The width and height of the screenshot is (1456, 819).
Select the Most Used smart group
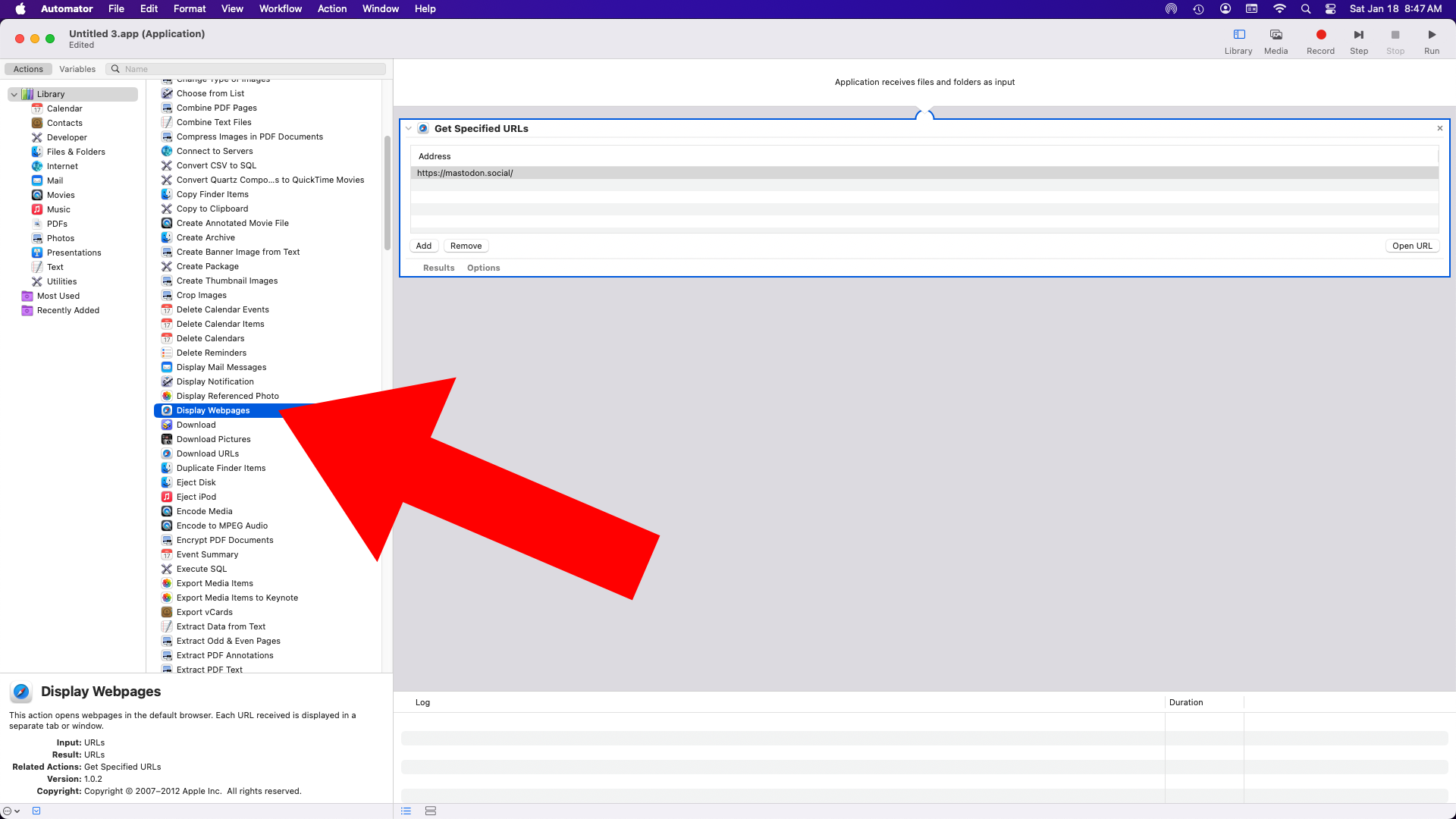pos(58,296)
